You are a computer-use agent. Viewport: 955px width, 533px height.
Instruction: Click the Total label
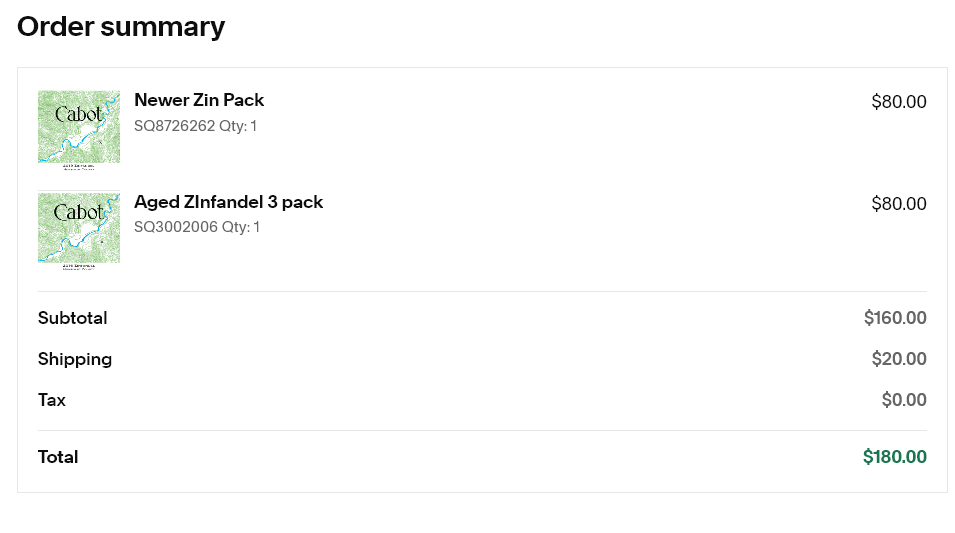[58, 457]
